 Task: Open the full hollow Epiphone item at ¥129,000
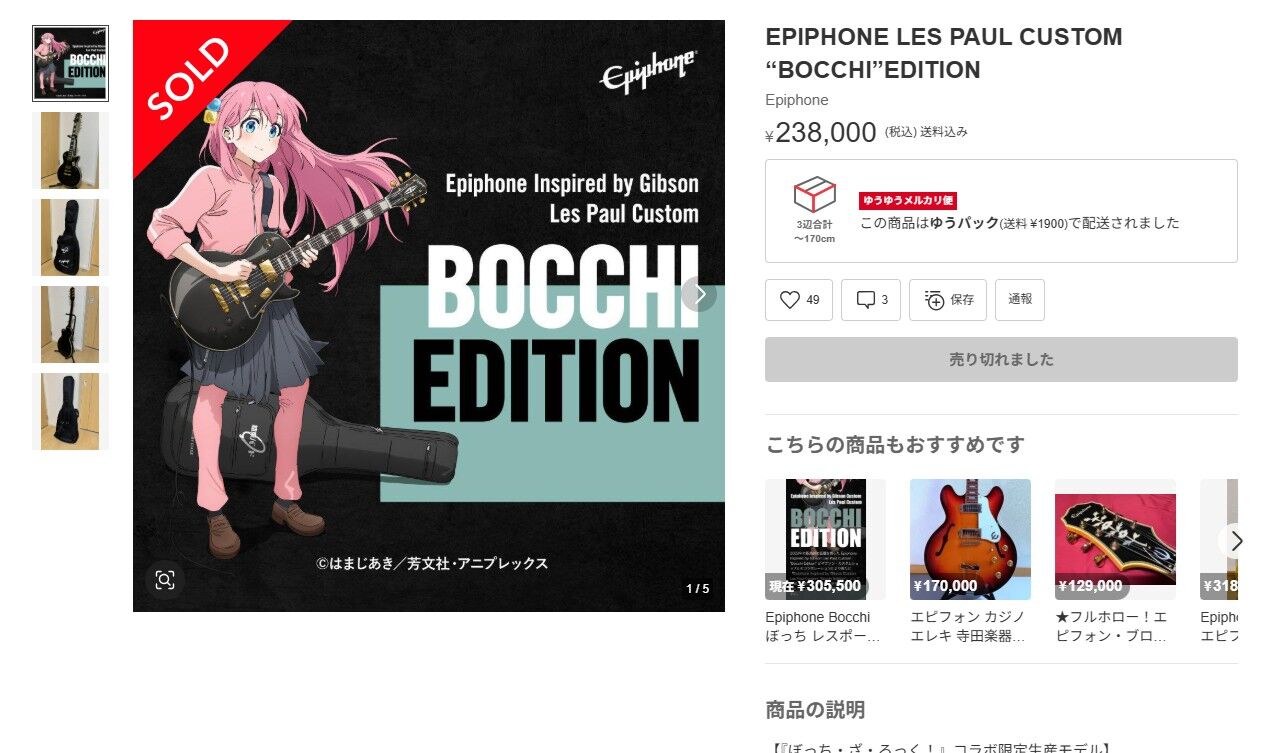click(1115, 562)
